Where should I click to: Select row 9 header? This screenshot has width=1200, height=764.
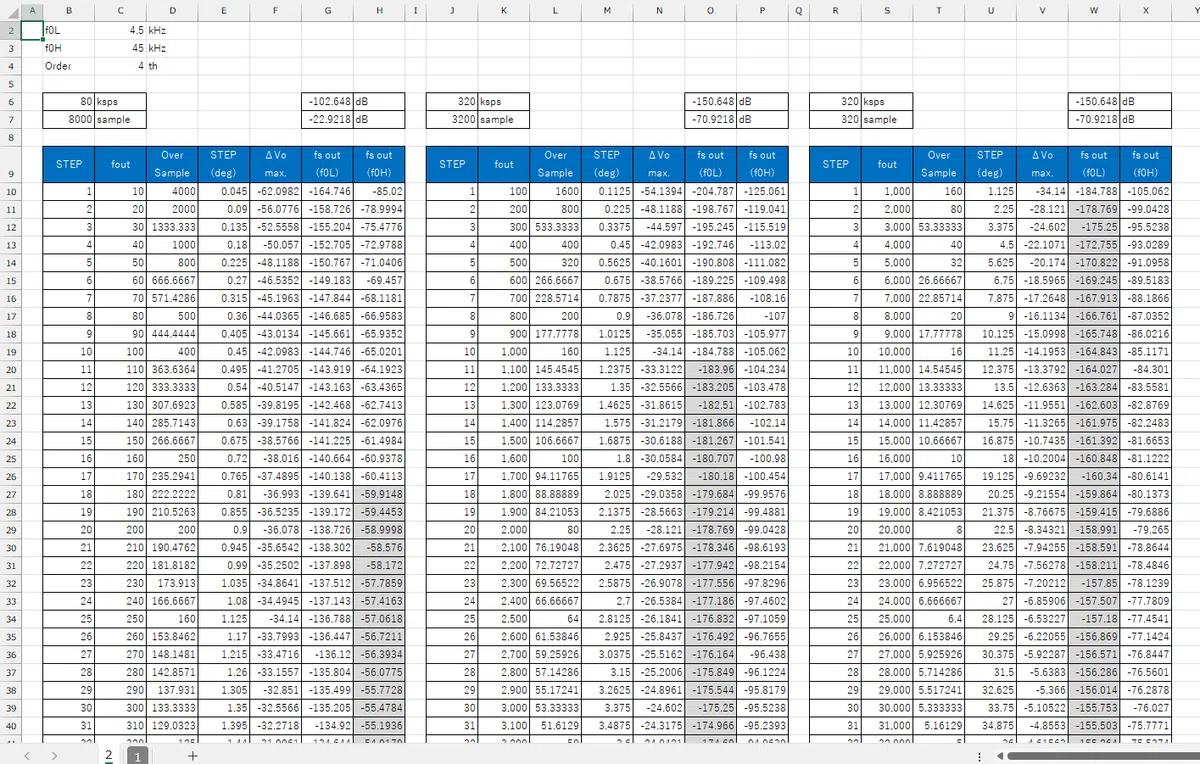click(x=10, y=164)
